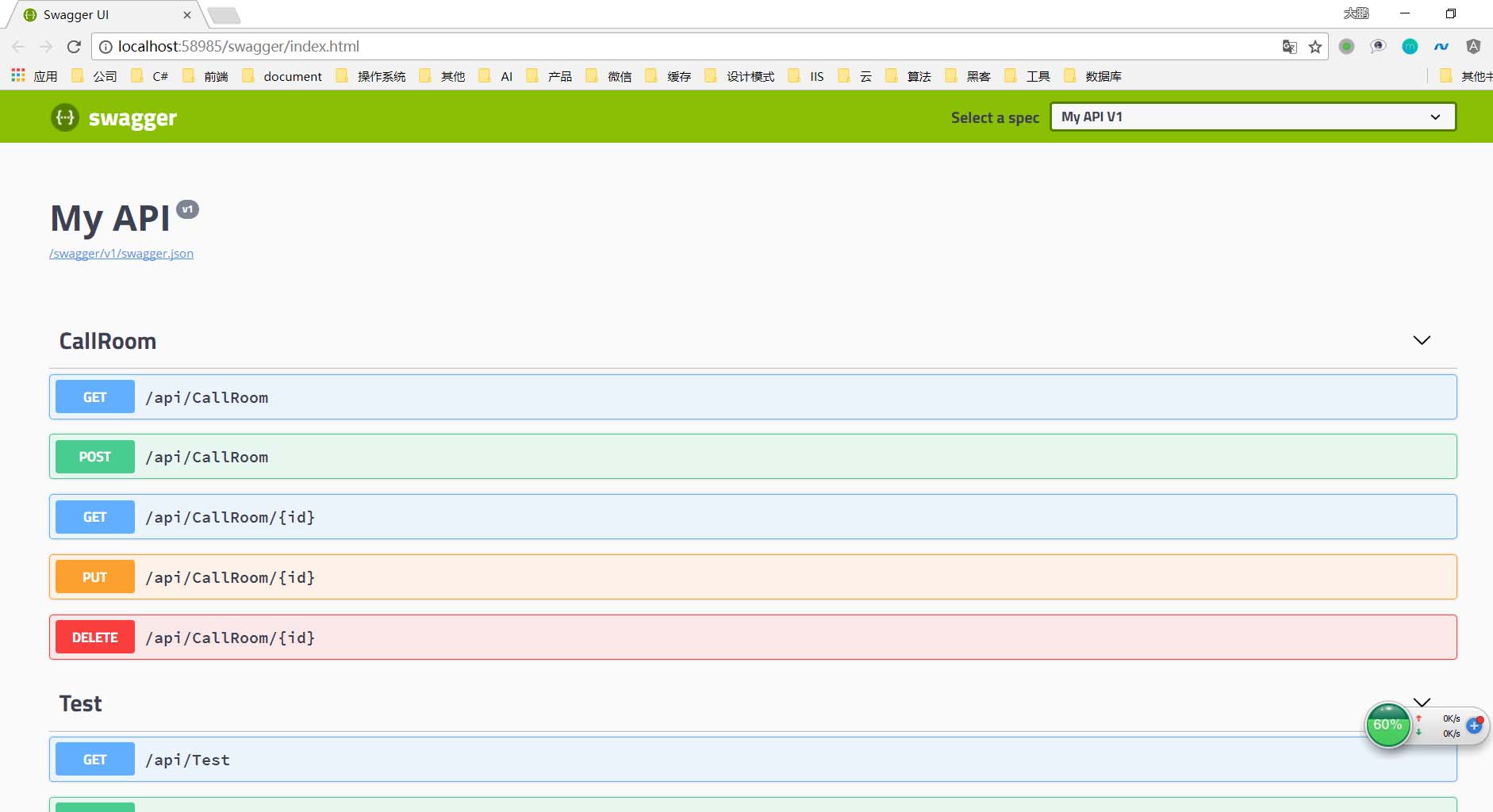Collapse the Test section chevron
This screenshot has height=812, width=1493.
(1422, 703)
